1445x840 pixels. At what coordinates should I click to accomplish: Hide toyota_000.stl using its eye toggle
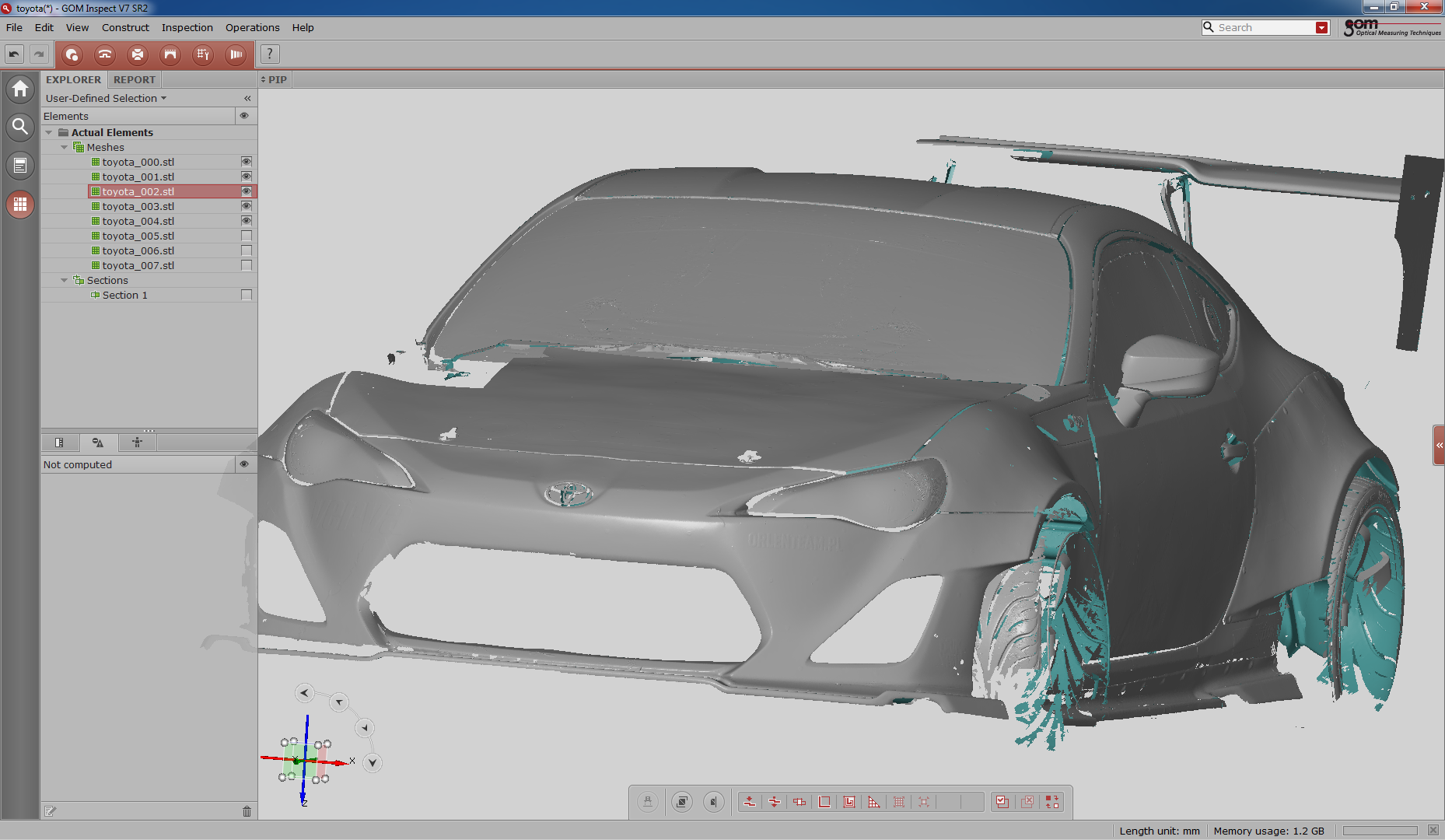click(x=246, y=162)
